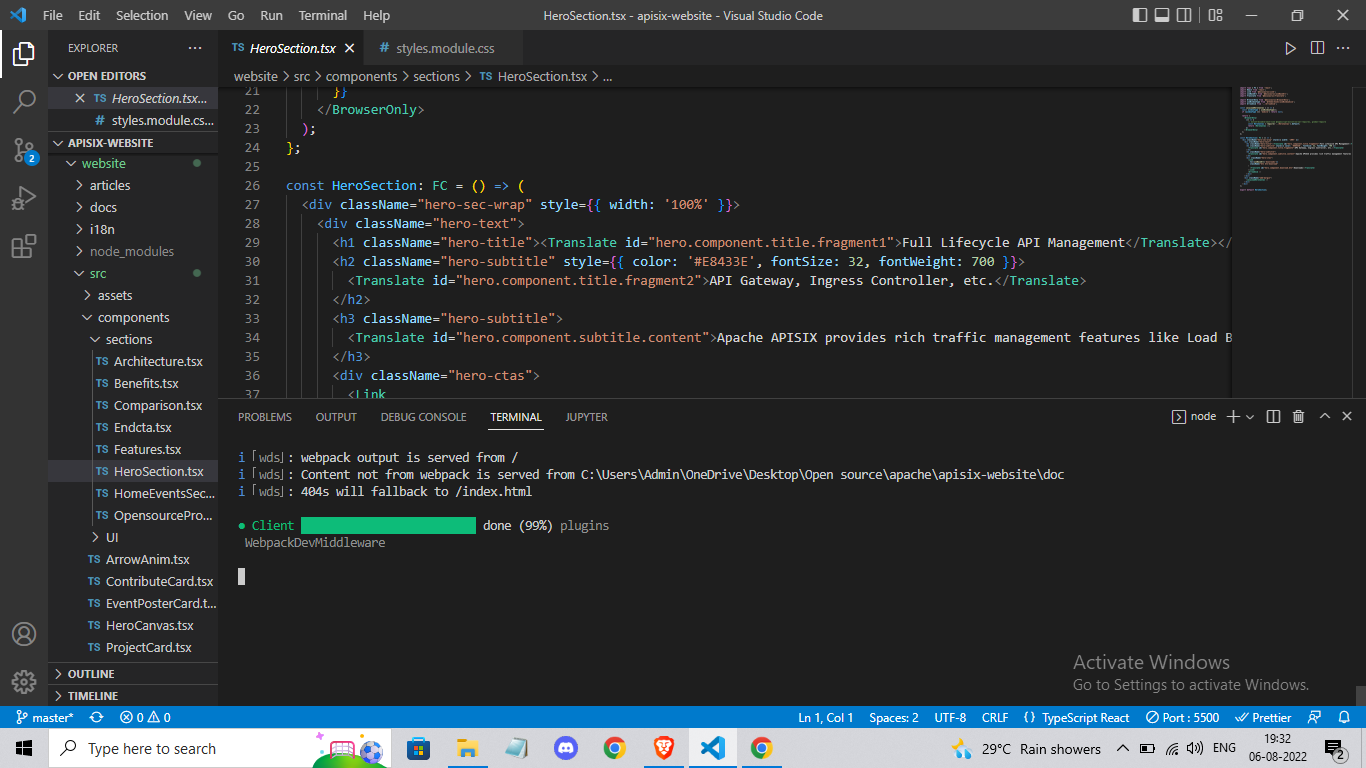Split the terminal panel
Image resolution: width=1366 pixels, height=768 pixels.
pos(1273,417)
